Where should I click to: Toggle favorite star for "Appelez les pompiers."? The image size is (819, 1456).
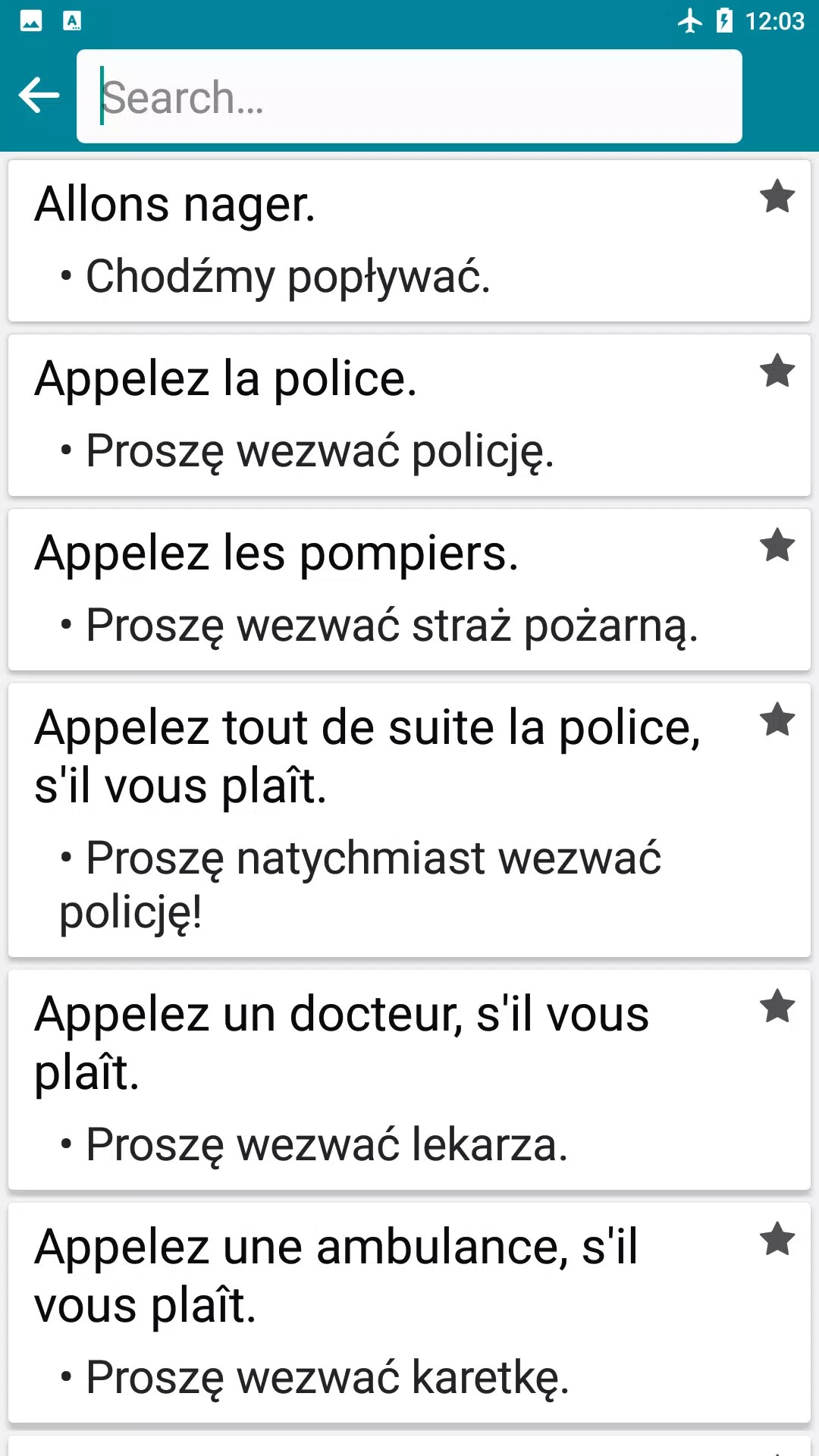pyautogui.click(x=777, y=546)
